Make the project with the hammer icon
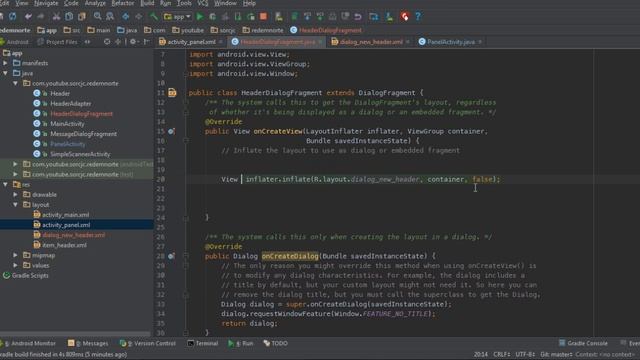 tap(153, 17)
